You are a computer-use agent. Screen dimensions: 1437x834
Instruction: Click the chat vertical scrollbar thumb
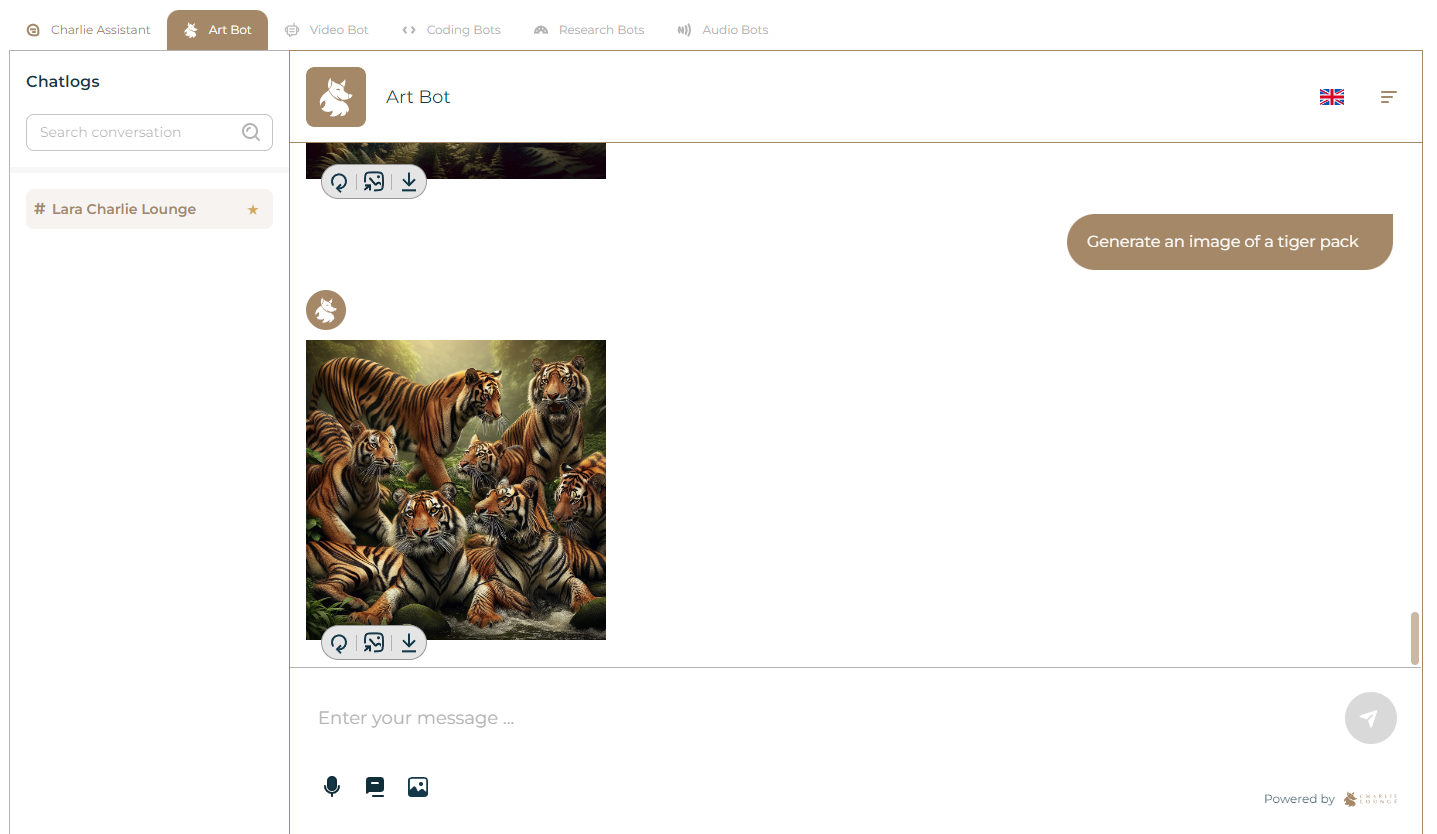pos(1415,638)
